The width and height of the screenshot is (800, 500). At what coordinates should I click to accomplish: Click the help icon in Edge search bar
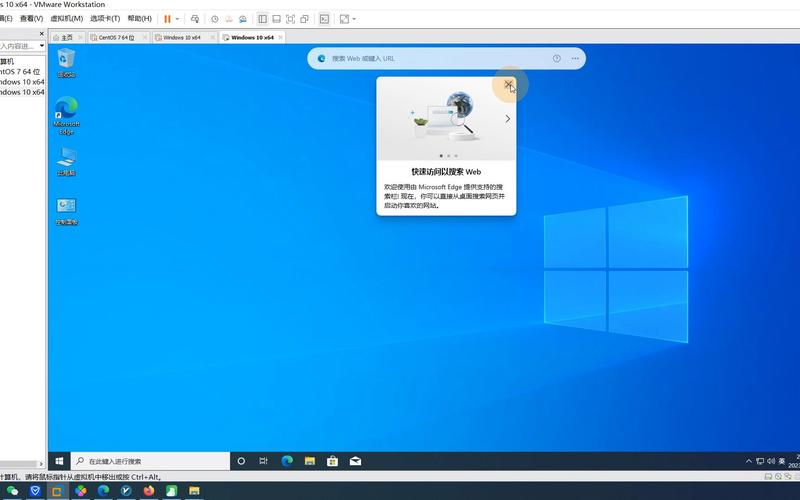(557, 59)
